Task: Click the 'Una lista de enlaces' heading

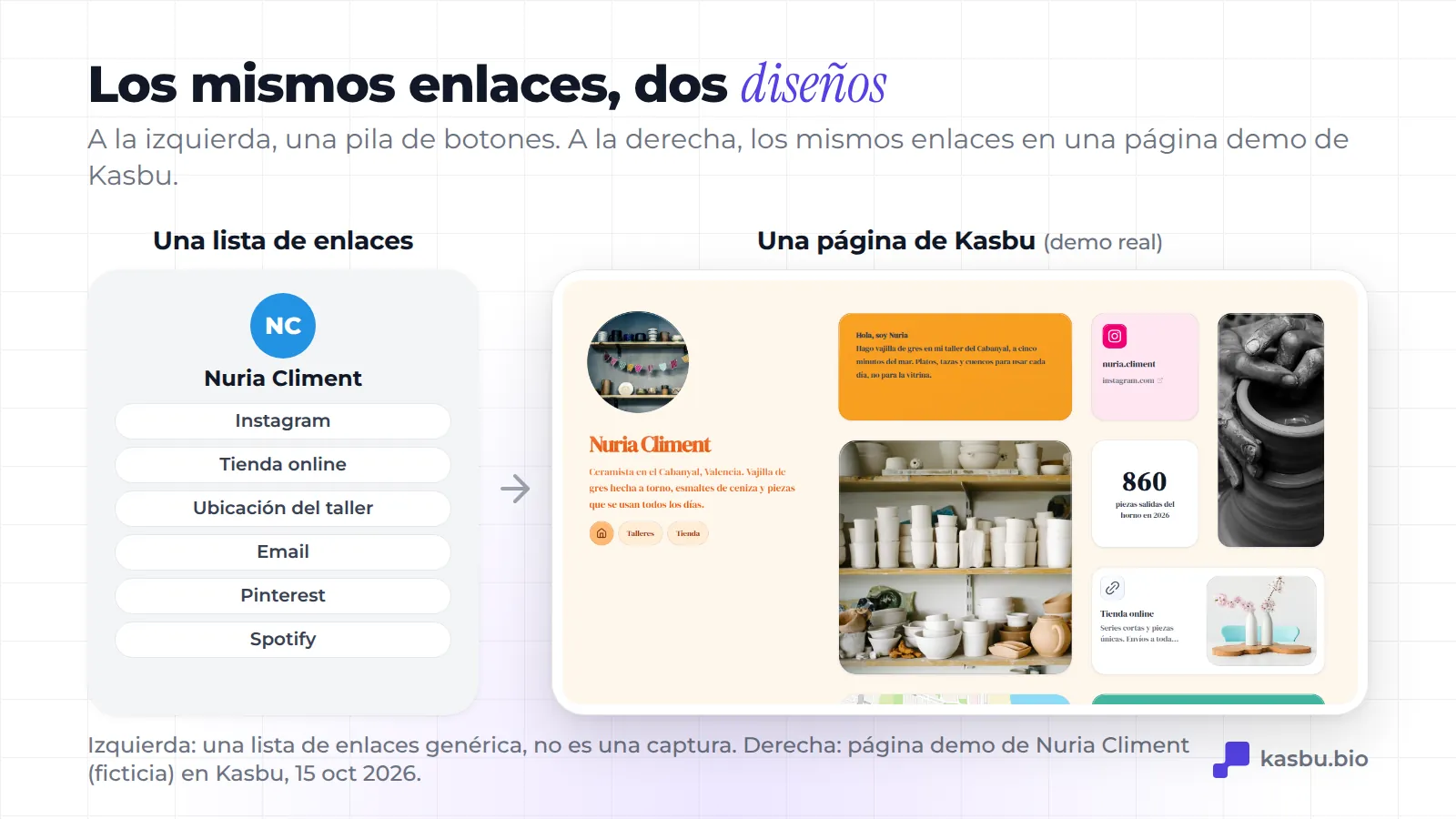Action: pos(283,240)
